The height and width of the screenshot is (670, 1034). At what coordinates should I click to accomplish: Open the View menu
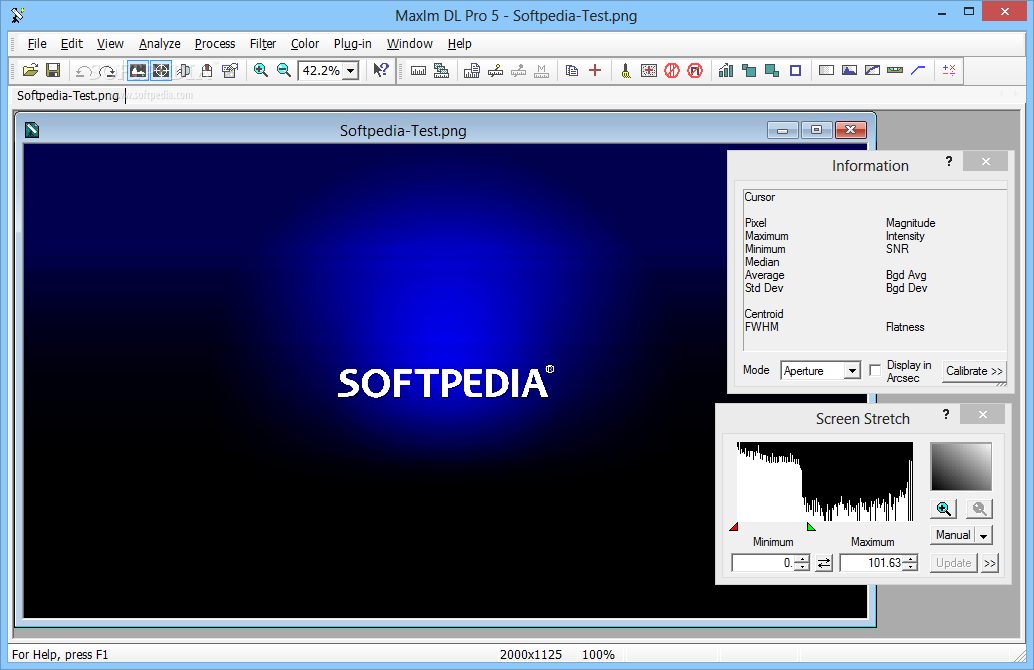click(x=110, y=44)
